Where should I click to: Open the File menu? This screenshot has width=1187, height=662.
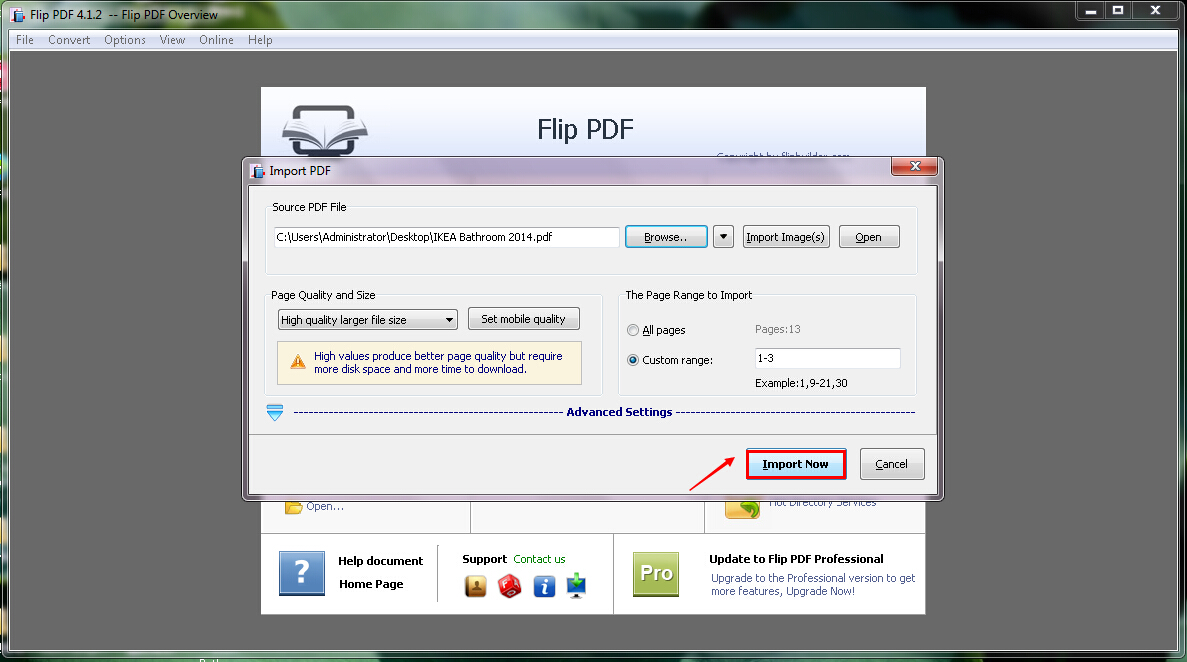[x=25, y=40]
